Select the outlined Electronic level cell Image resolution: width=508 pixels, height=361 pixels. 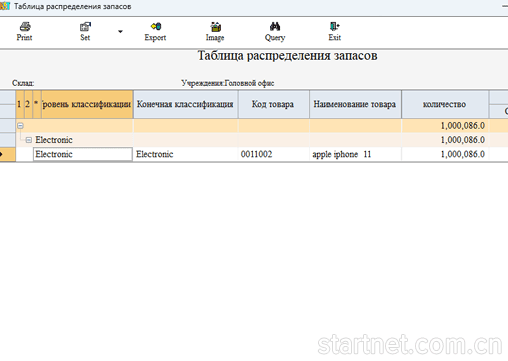(x=83, y=154)
